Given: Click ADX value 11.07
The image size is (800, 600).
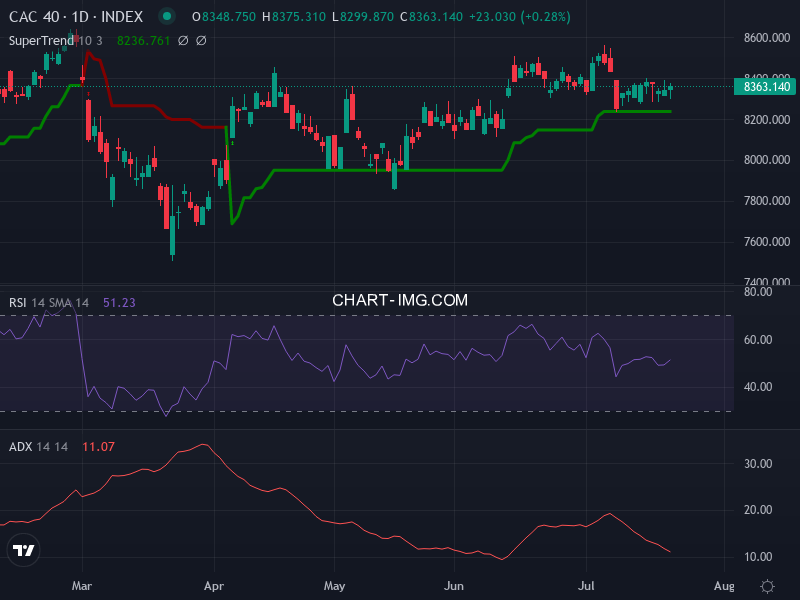Looking at the screenshot, I should tap(98, 447).
